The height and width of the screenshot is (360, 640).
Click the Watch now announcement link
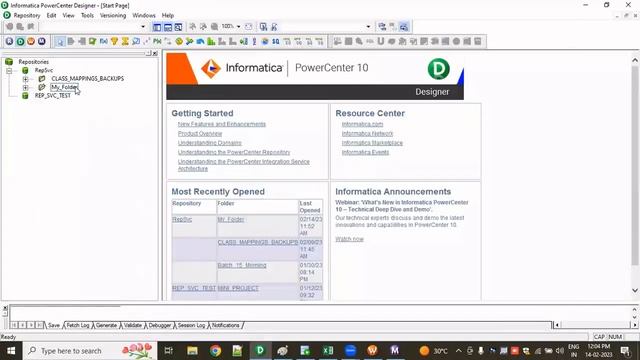pos(349,239)
